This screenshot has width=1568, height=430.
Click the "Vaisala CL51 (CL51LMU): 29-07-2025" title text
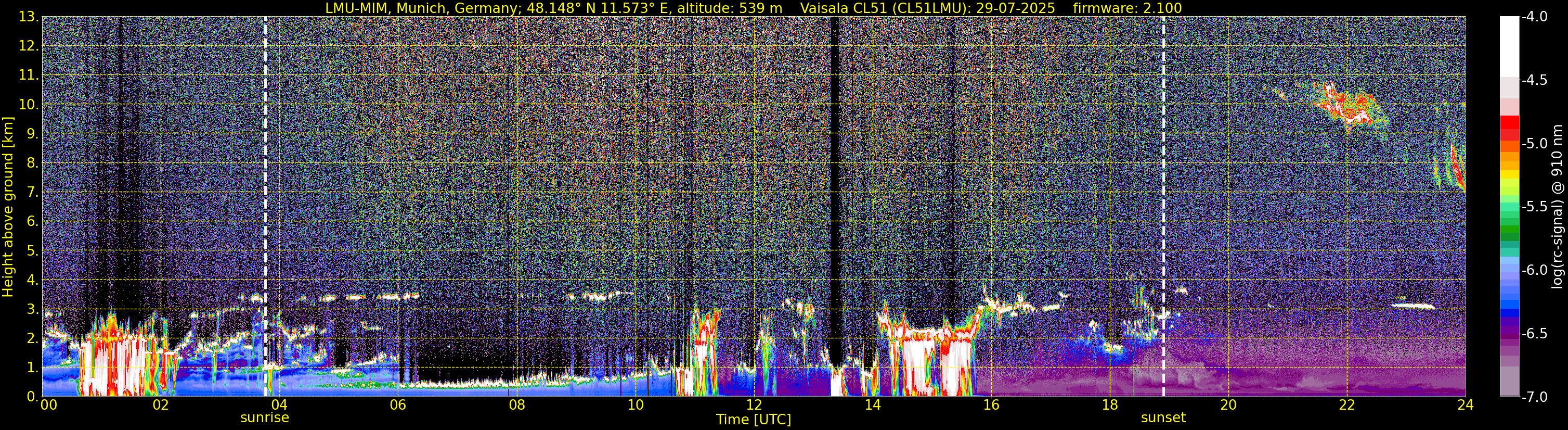point(928,8)
